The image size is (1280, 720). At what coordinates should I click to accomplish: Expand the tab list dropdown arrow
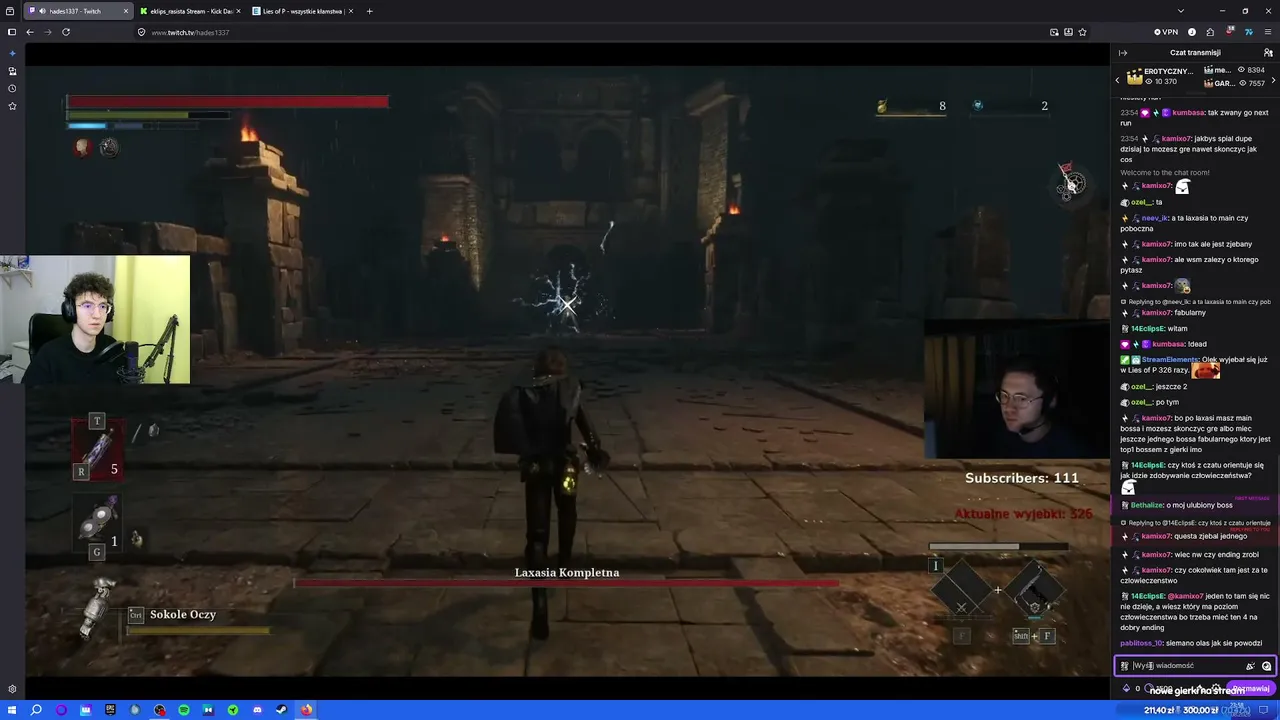tap(1181, 11)
